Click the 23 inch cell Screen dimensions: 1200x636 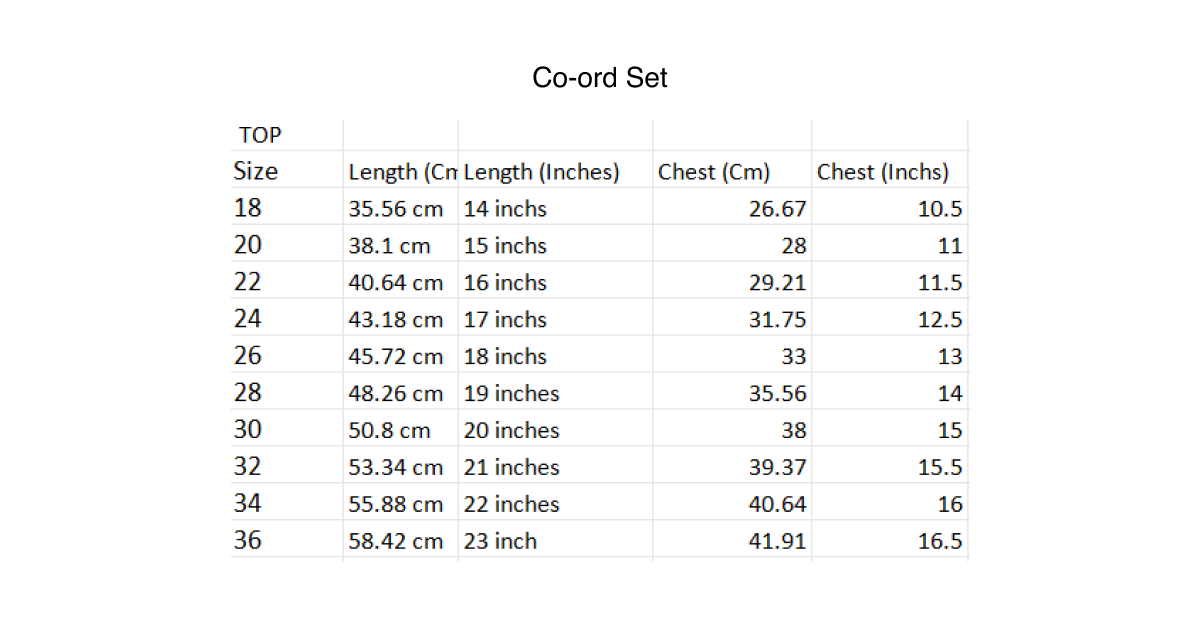click(501, 542)
